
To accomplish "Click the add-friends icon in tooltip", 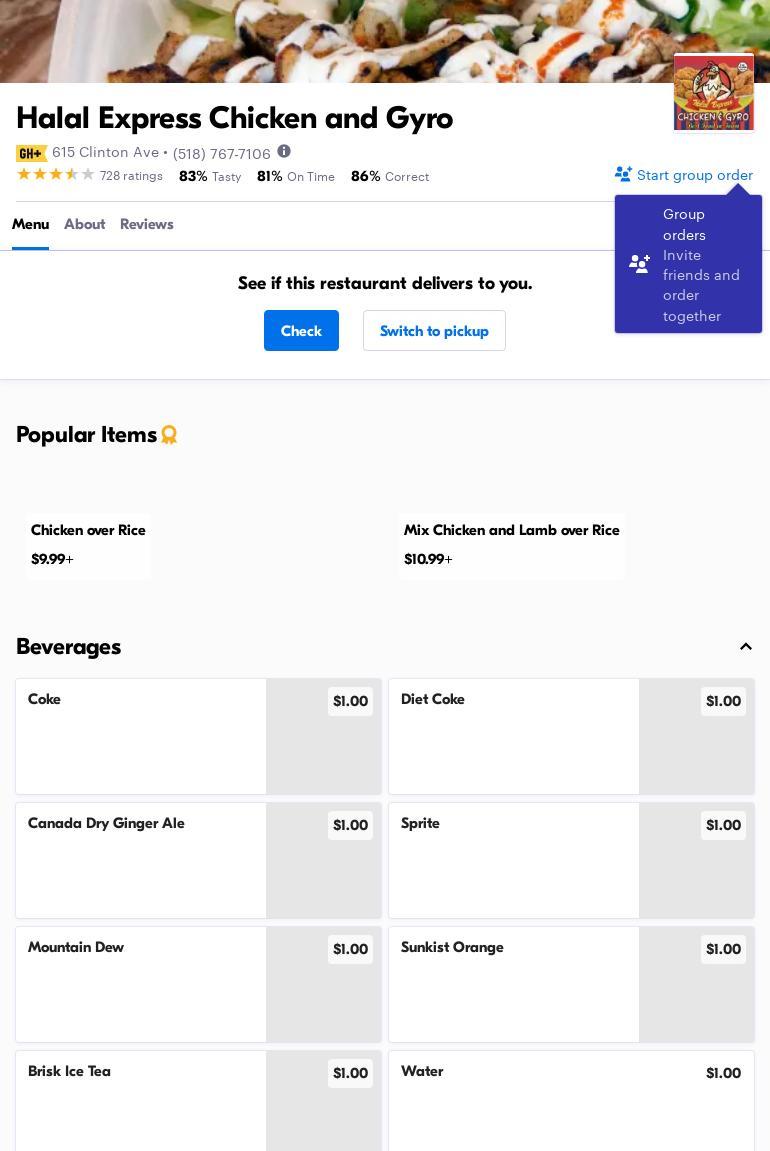I will [x=639, y=264].
